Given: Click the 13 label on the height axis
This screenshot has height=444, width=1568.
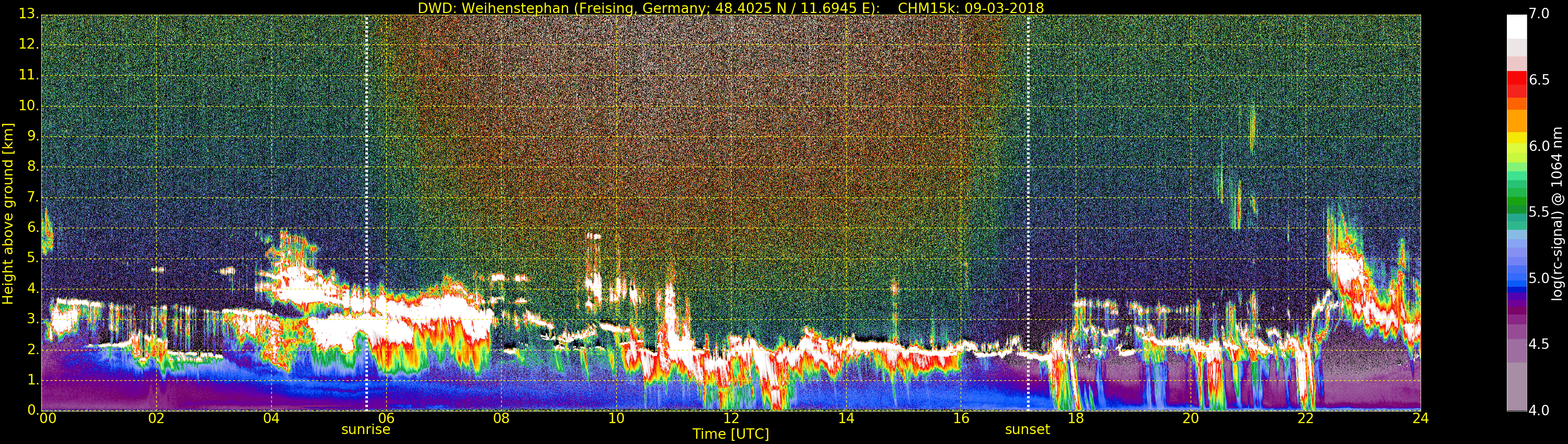Looking at the screenshot, I should coord(29,14).
